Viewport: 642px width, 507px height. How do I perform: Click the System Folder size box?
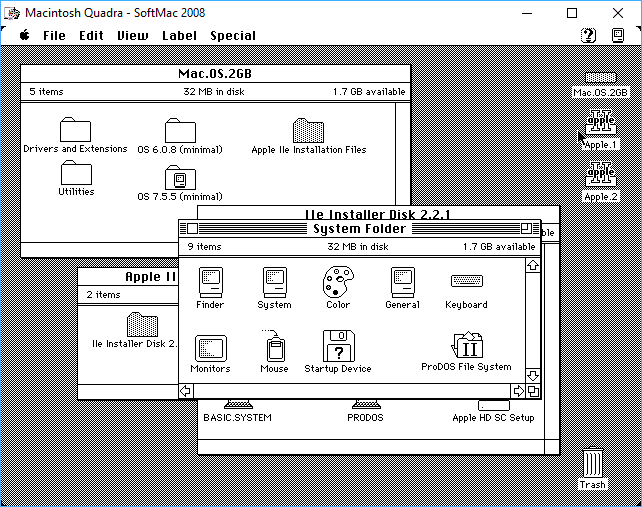[x=533, y=391]
